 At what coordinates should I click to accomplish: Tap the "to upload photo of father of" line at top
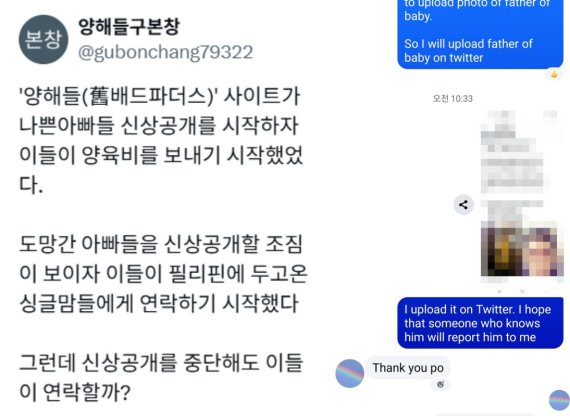pos(477,4)
